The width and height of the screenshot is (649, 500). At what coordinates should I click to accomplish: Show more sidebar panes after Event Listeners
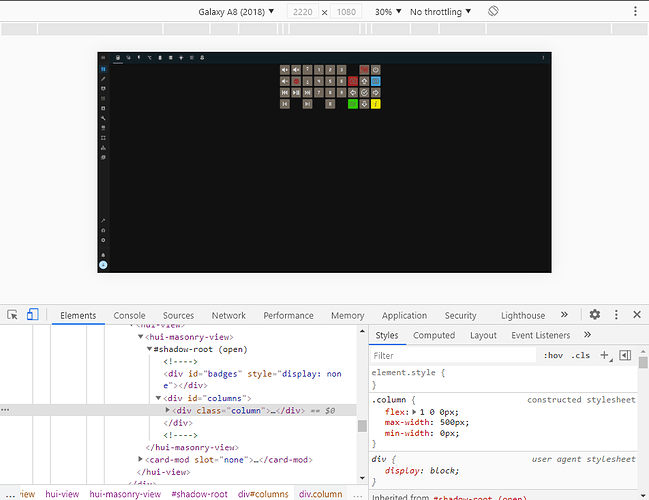pos(587,334)
